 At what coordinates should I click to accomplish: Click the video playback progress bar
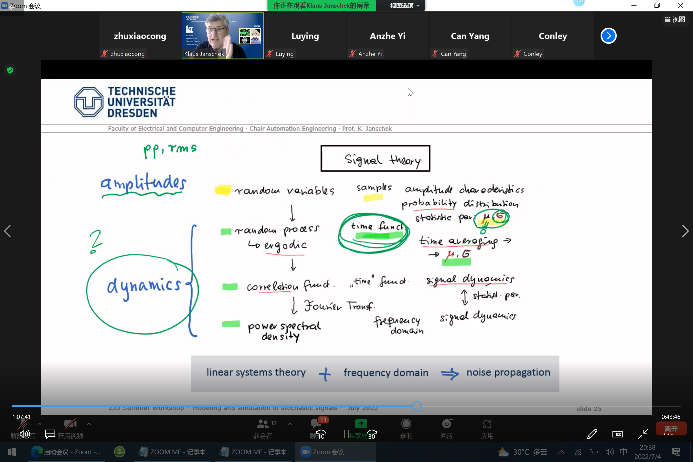(300, 406)
